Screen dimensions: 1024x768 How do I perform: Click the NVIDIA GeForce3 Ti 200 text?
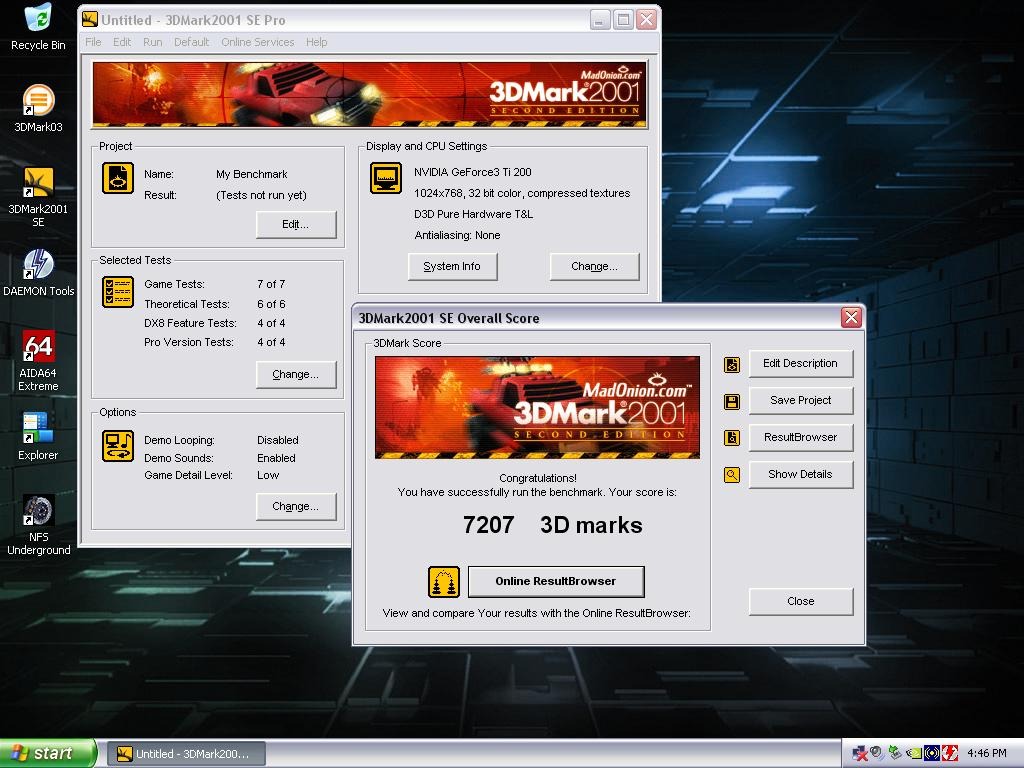click(473, 172)
